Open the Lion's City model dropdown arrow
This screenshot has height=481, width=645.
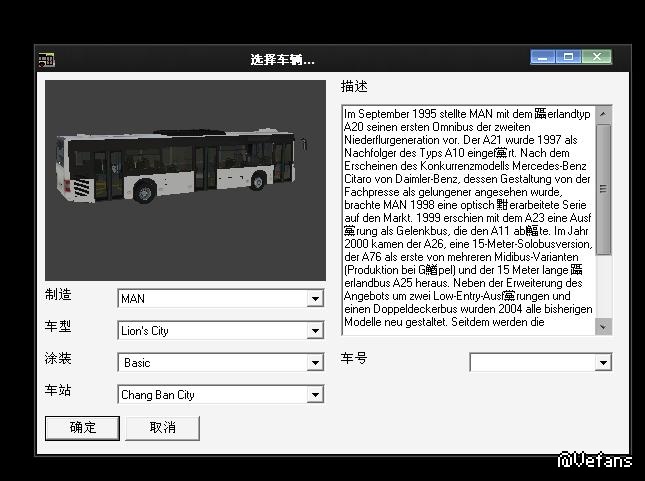coord(315,330)
